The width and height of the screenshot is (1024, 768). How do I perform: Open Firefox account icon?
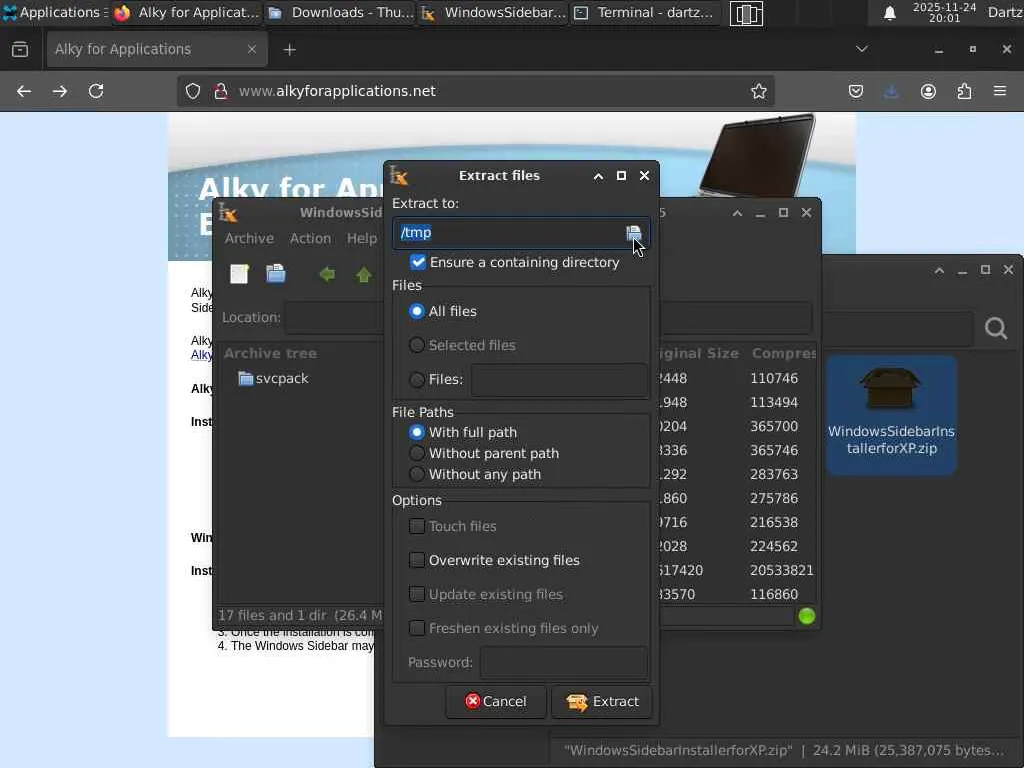click(x=928, y=91)
